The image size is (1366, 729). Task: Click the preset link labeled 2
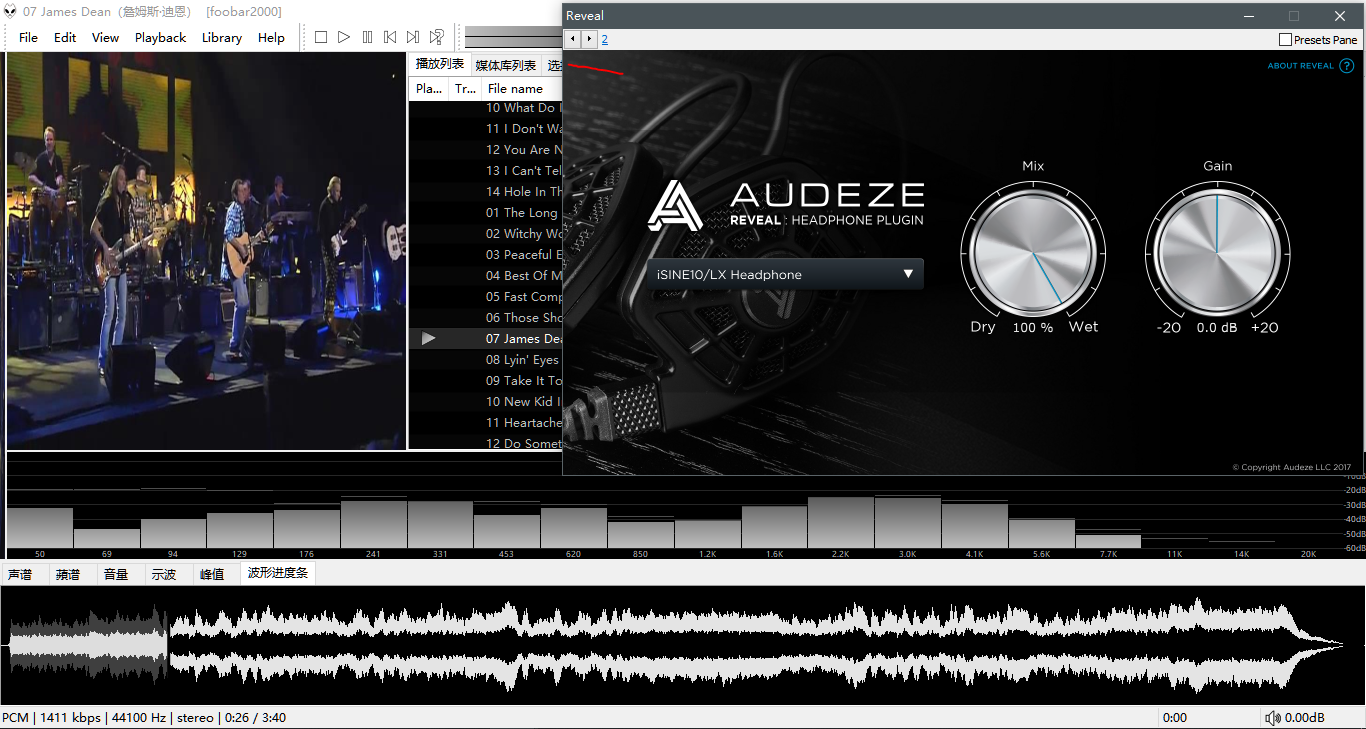[x=605, y=40]
